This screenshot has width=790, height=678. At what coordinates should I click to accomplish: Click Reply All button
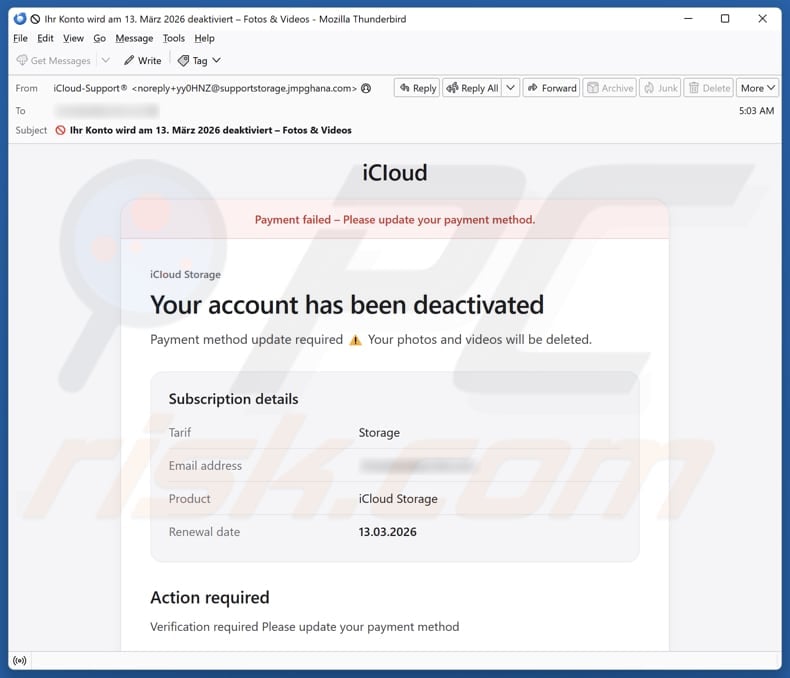point(472,88)
